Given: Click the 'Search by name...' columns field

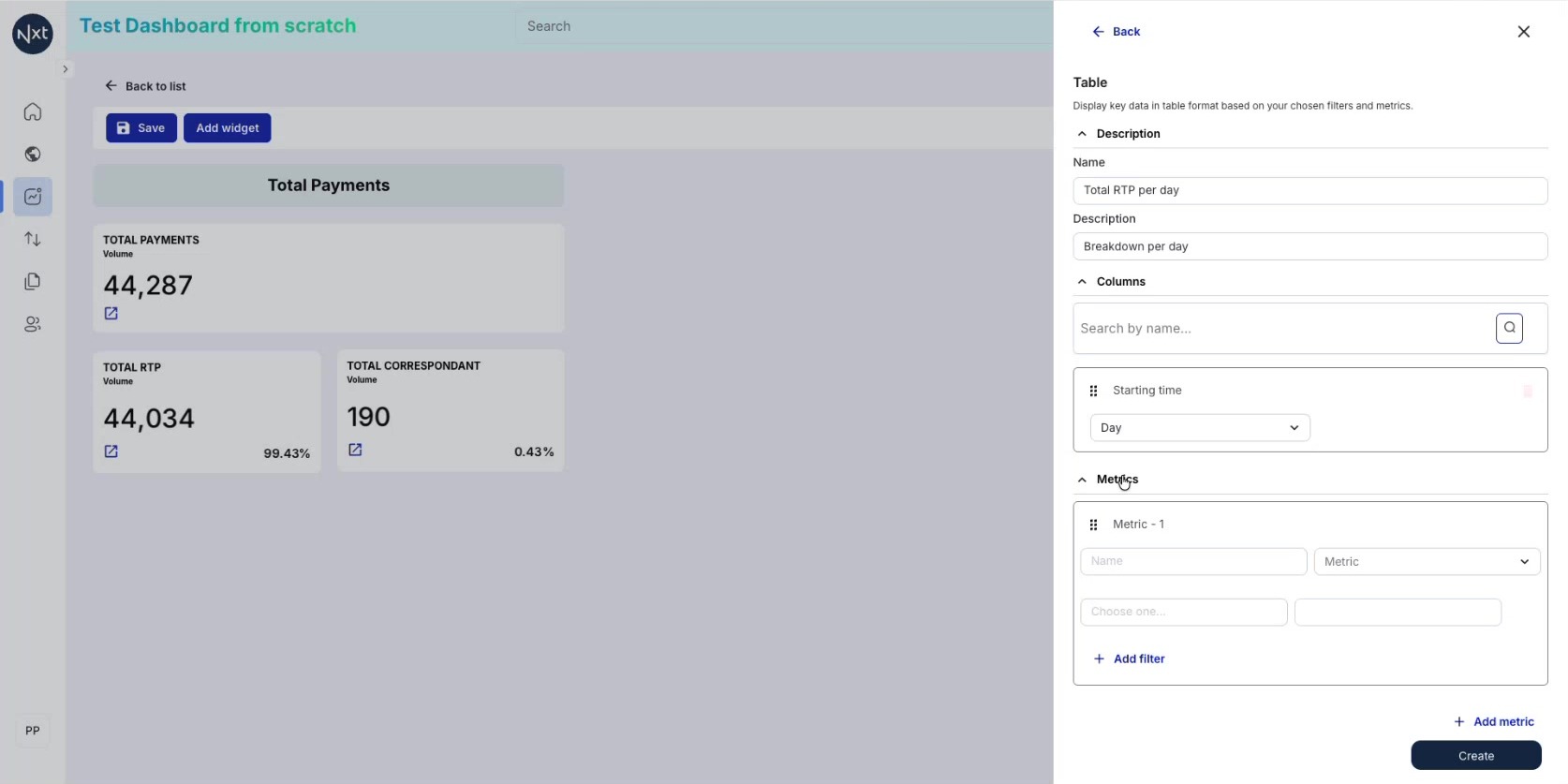Looking at the screenshot, I should (1283, 329).
